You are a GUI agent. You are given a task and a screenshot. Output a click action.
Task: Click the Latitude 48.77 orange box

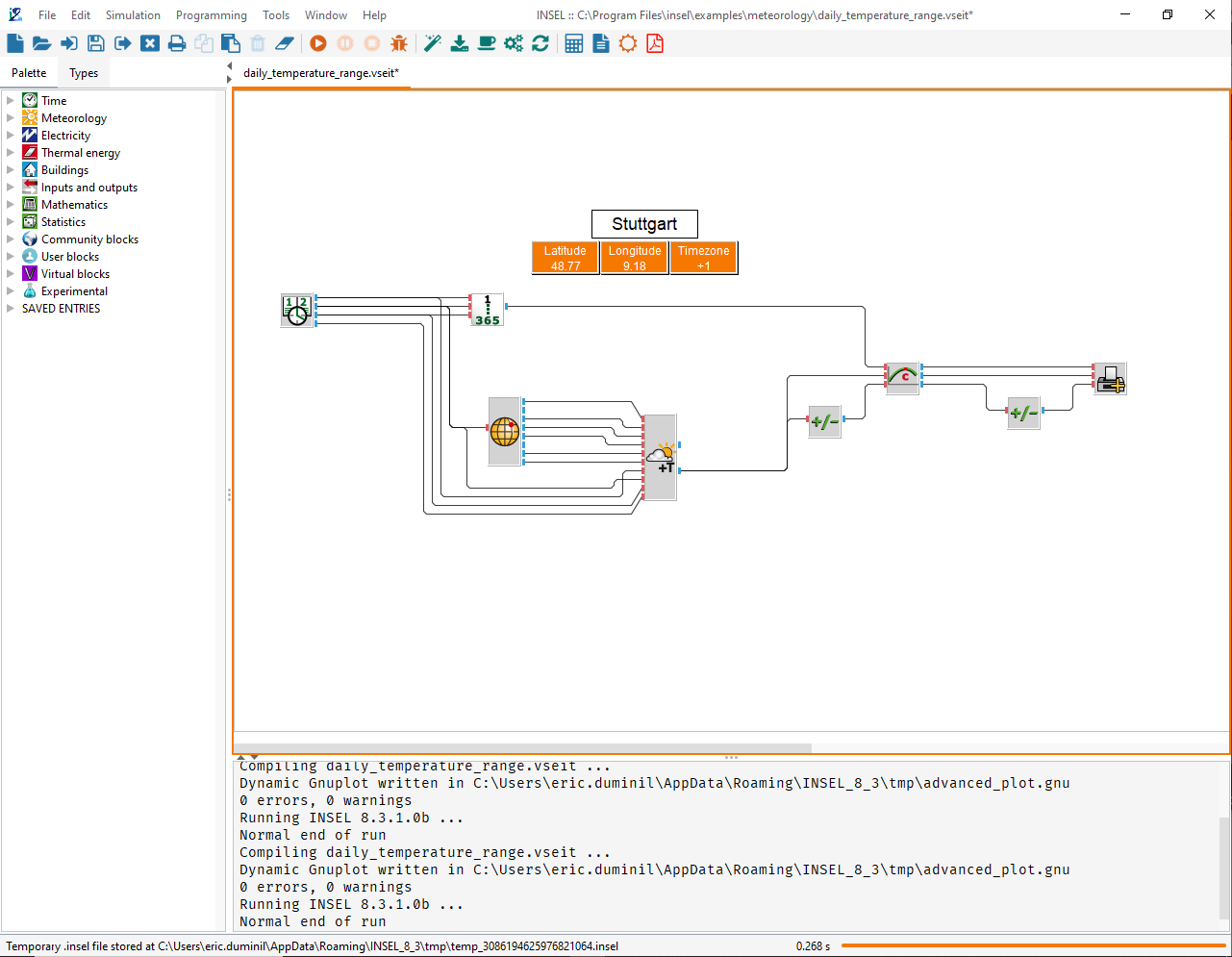pyautogui.click(x=566, y=258)
